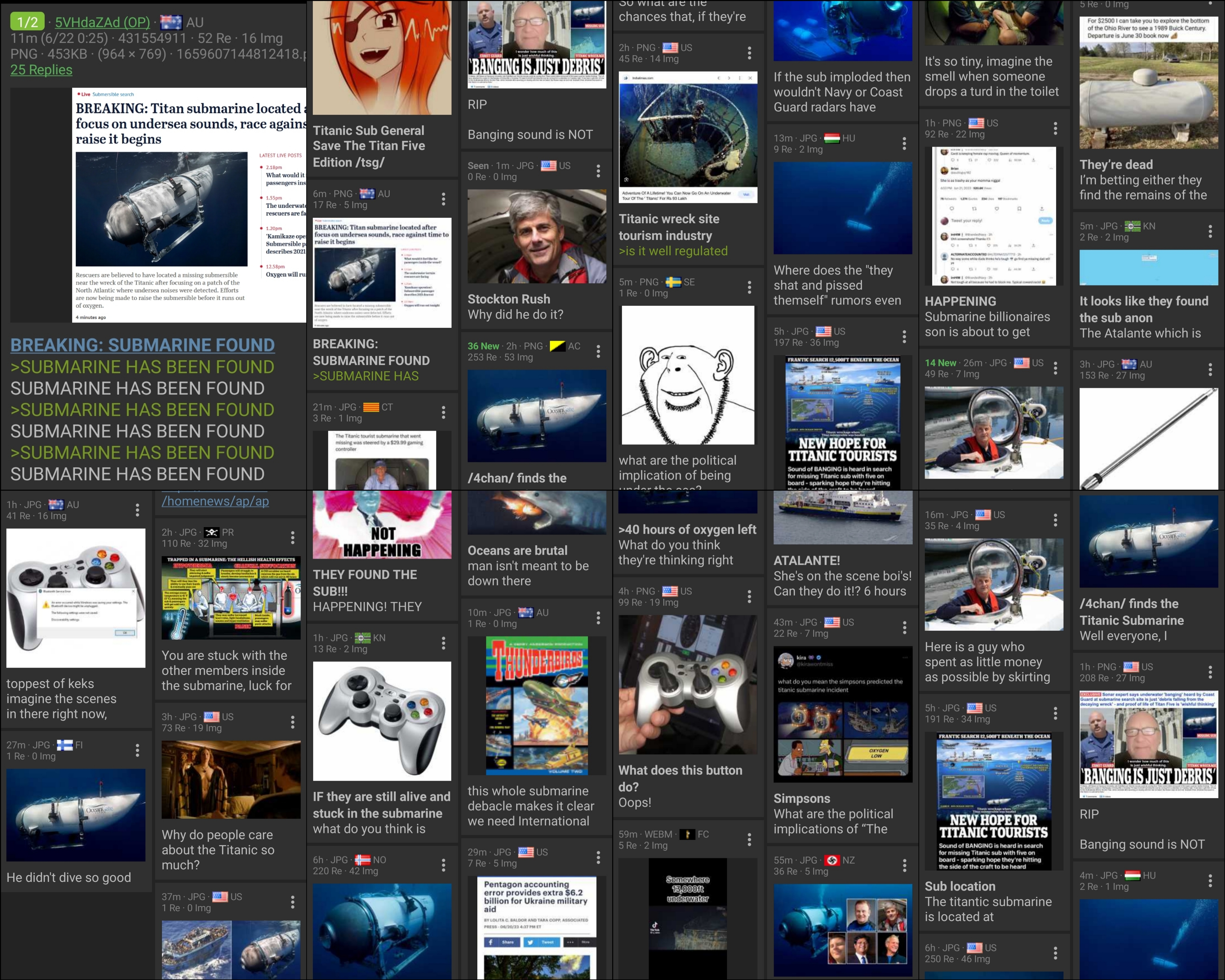Open three-dot menu on 41 Re 16 Img card
The image size is (1225, 980).
137,510
